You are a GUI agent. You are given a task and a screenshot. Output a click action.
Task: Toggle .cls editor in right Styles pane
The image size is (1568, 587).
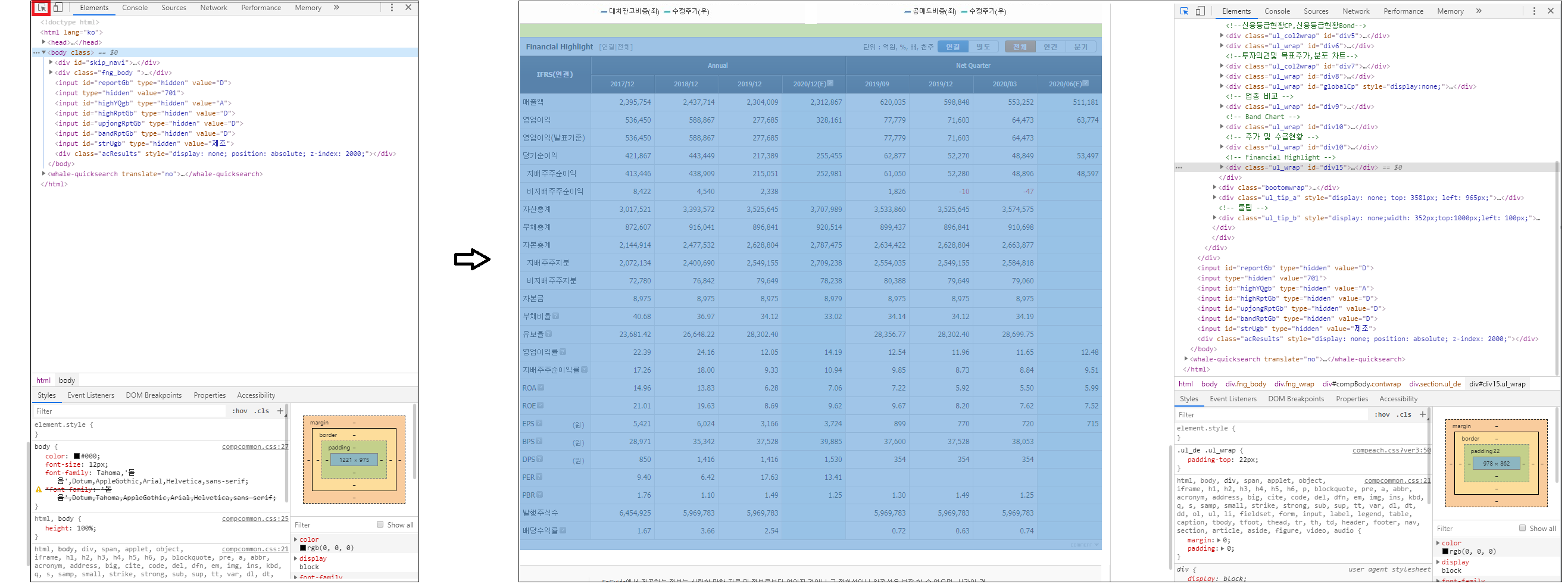pos(1404,415)
